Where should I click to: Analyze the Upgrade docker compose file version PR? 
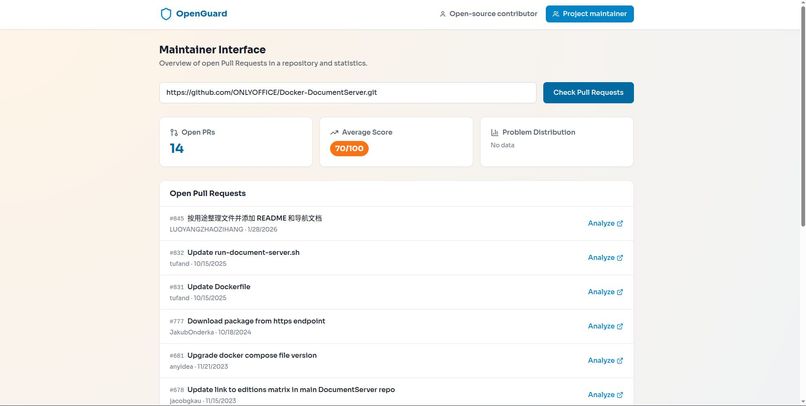tap(605, 361)
